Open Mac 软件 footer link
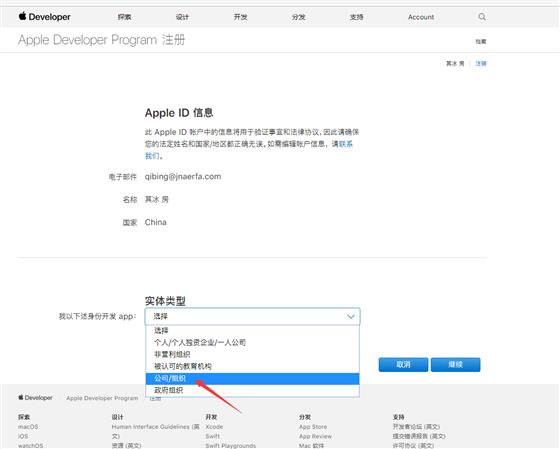560x449 pixels. click(x=312, y=445)
